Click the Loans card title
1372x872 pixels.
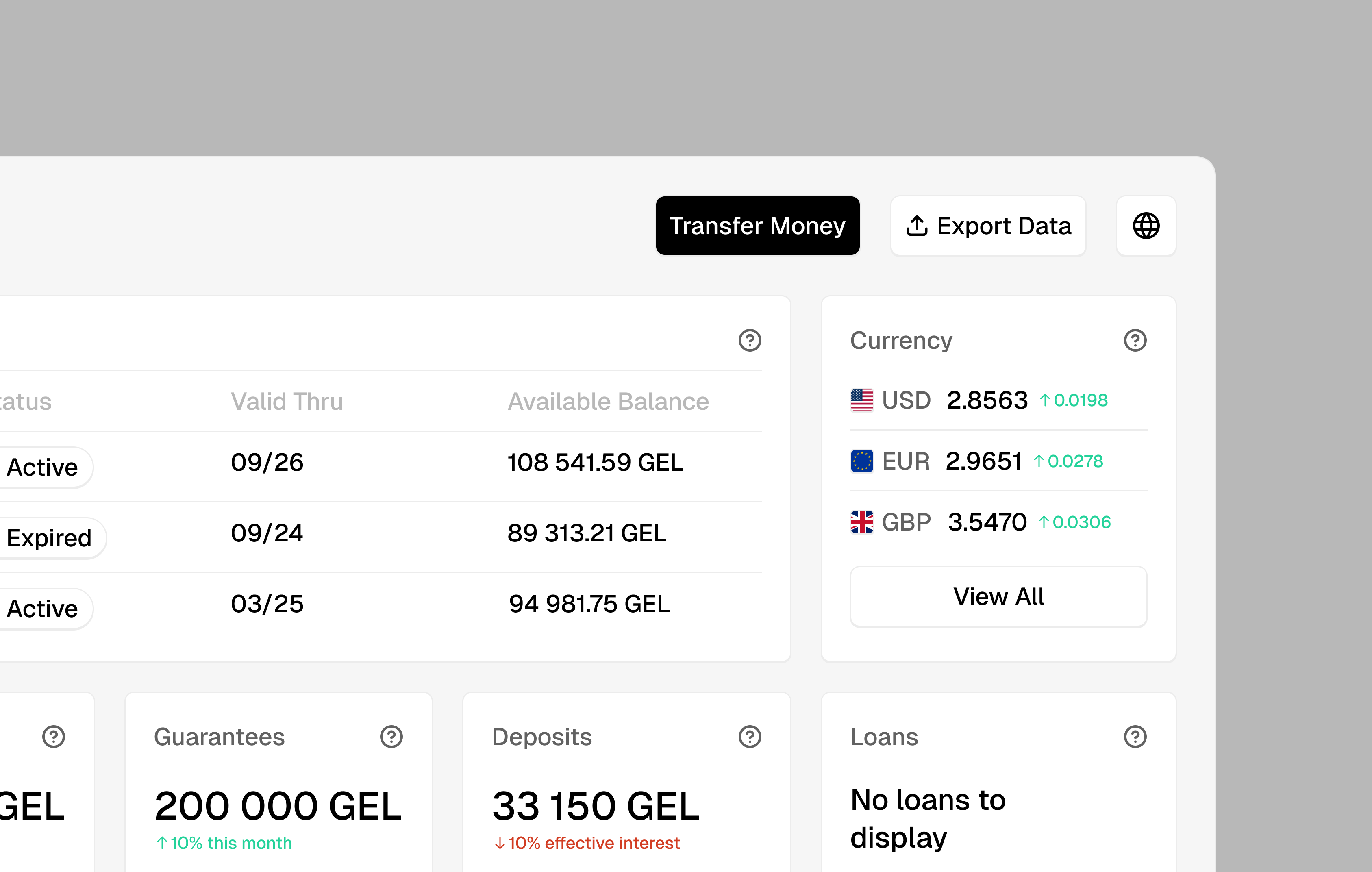click(x=884, y=736)
